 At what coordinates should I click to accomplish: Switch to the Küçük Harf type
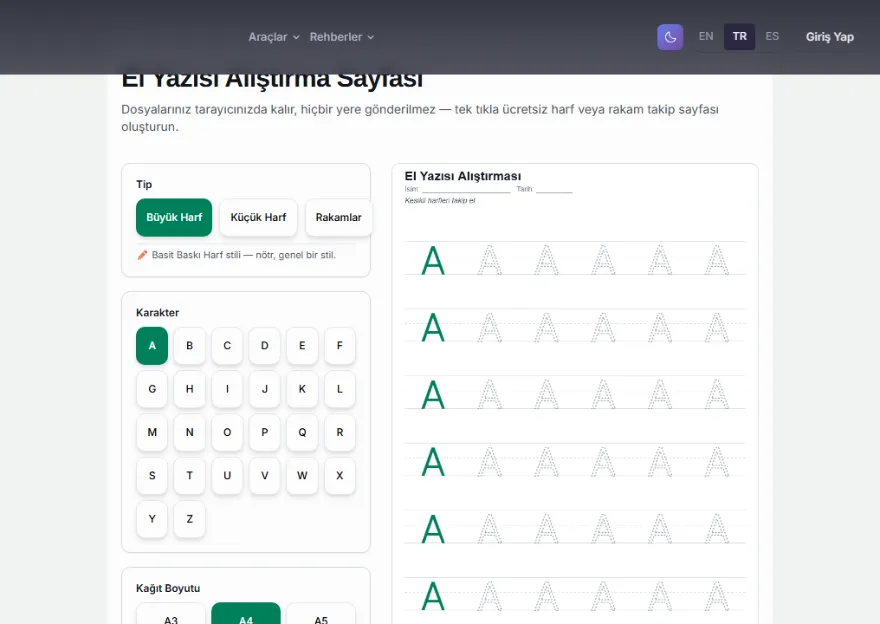coord(258,217)
